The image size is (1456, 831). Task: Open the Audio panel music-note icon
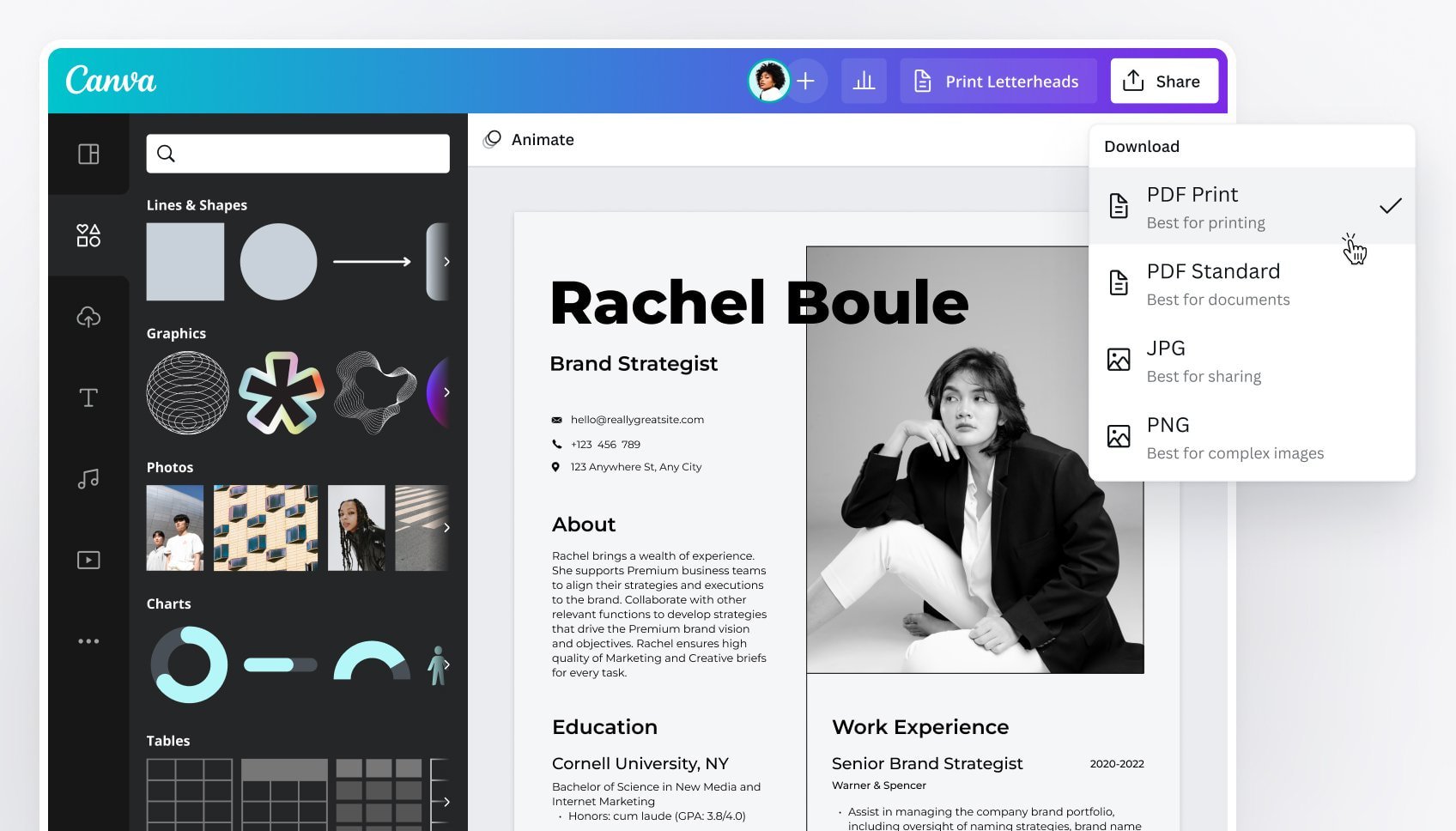[88, 478]
